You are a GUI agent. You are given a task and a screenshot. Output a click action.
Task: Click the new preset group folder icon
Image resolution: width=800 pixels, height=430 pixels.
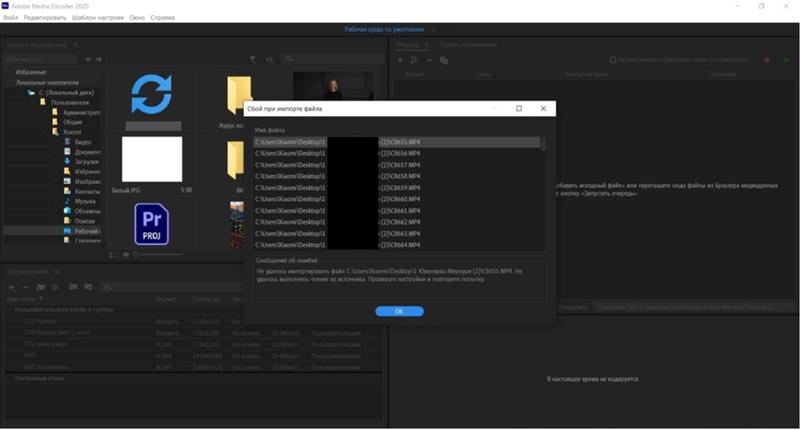pyautogui.click(x=41, y=287)
